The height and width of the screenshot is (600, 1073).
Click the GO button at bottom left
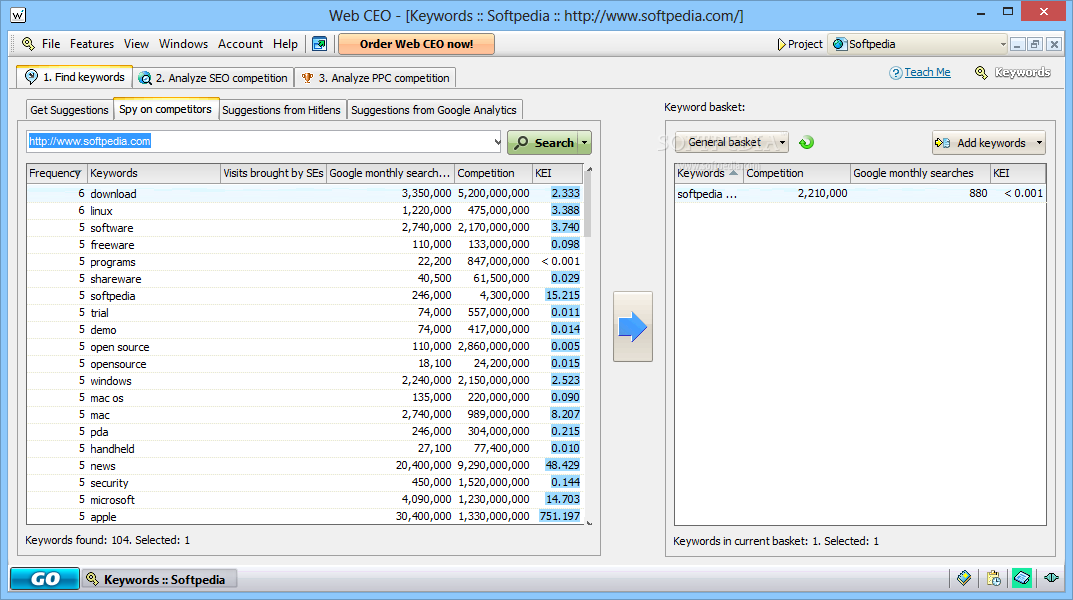pyautogui.click(x=44, y=579)
